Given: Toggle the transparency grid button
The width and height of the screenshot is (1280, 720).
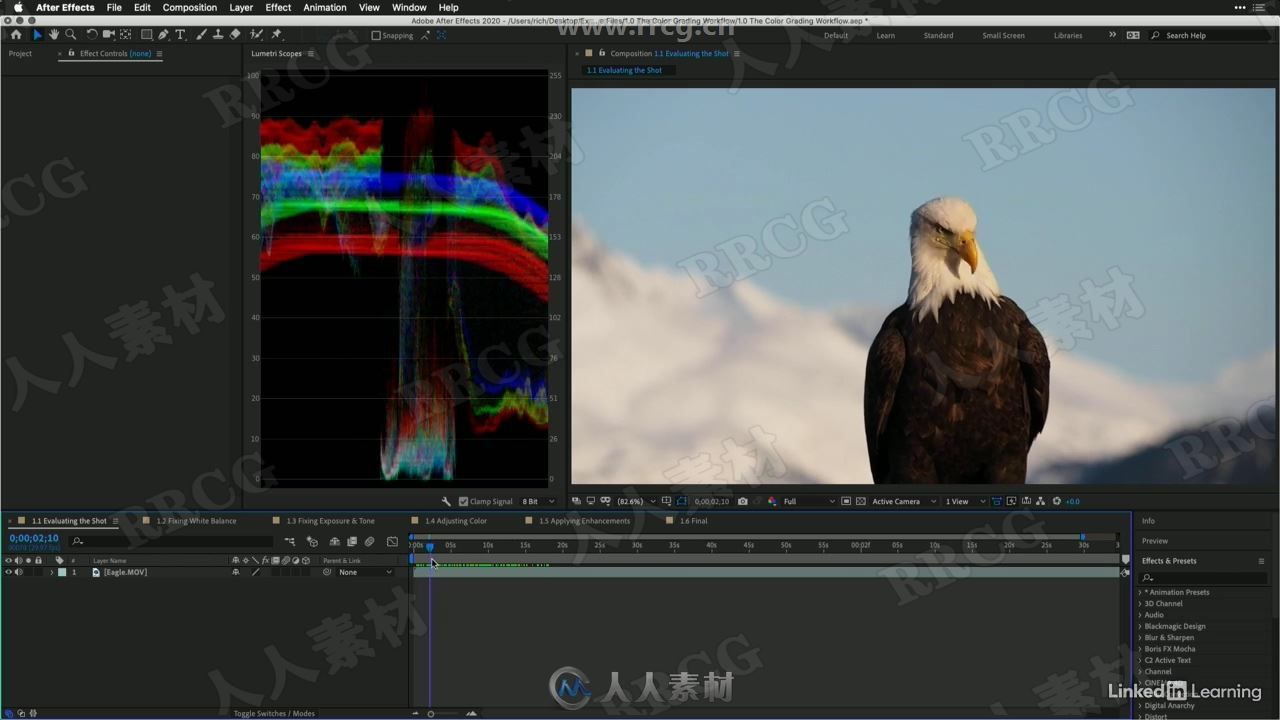Looking at the screenshot, I should pyautogui.click(x=860, y=501).
